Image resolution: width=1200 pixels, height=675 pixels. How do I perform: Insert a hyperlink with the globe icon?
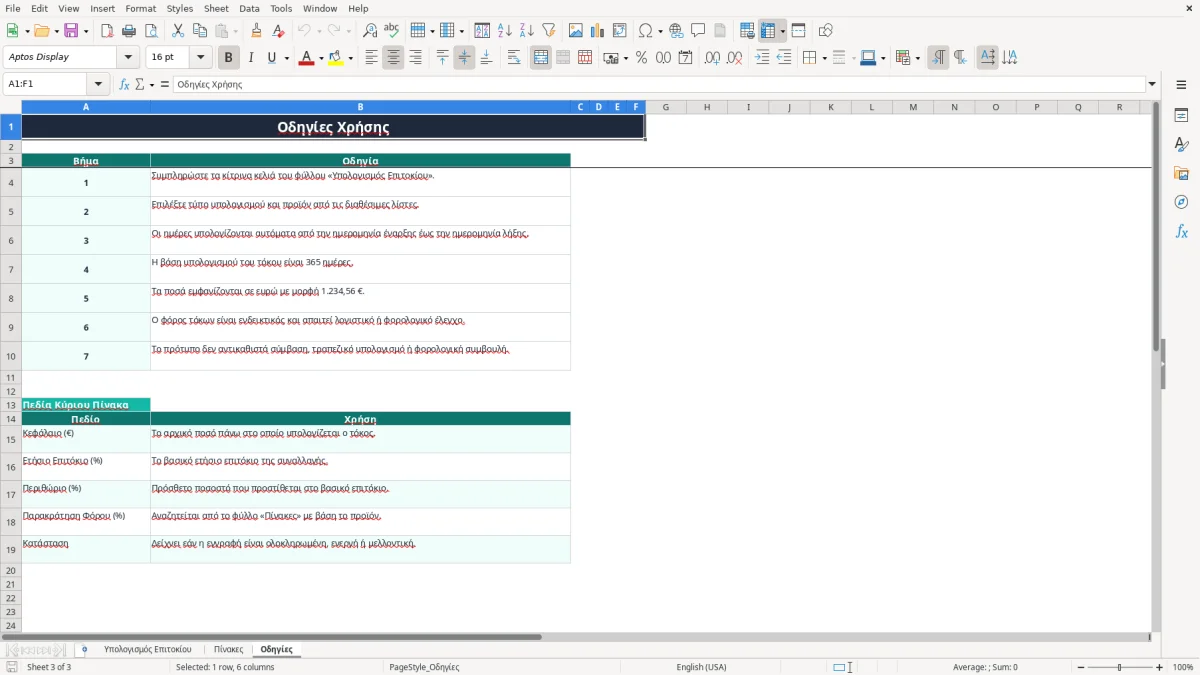coord(676,31)
